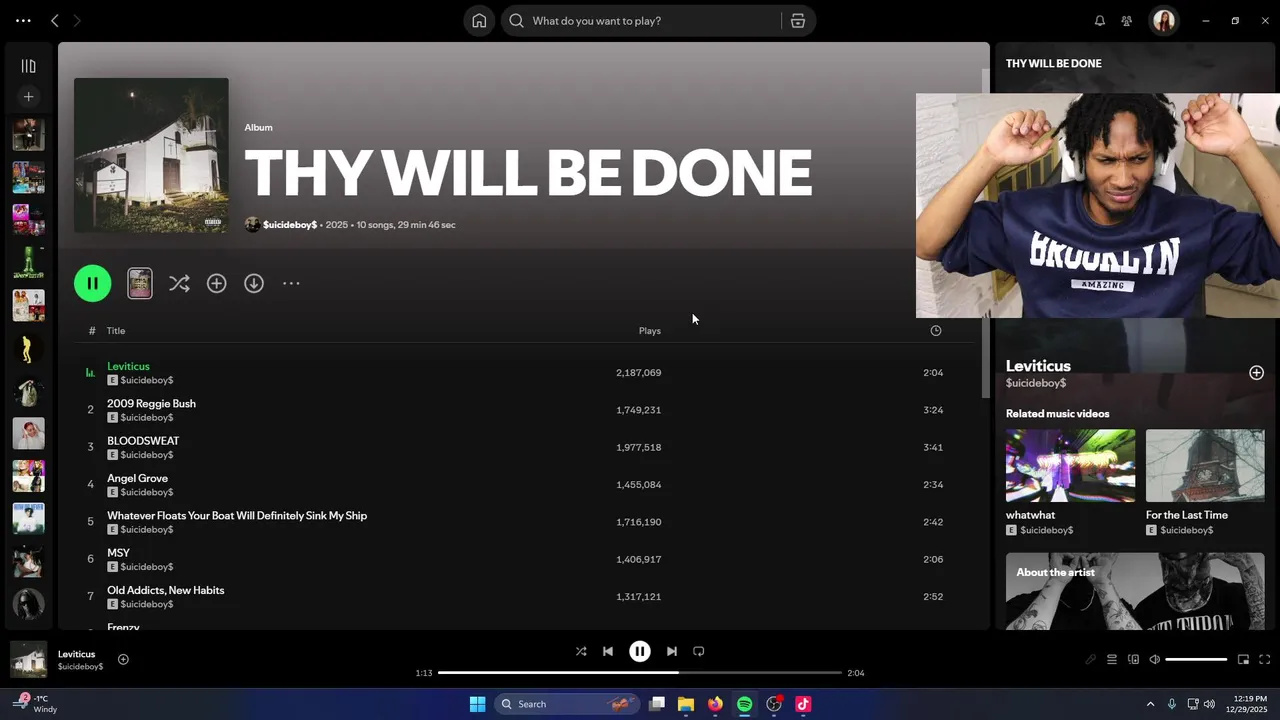This screenshot has width=1280, height=720.
Task: Click the Title column header
Action: 116,331
